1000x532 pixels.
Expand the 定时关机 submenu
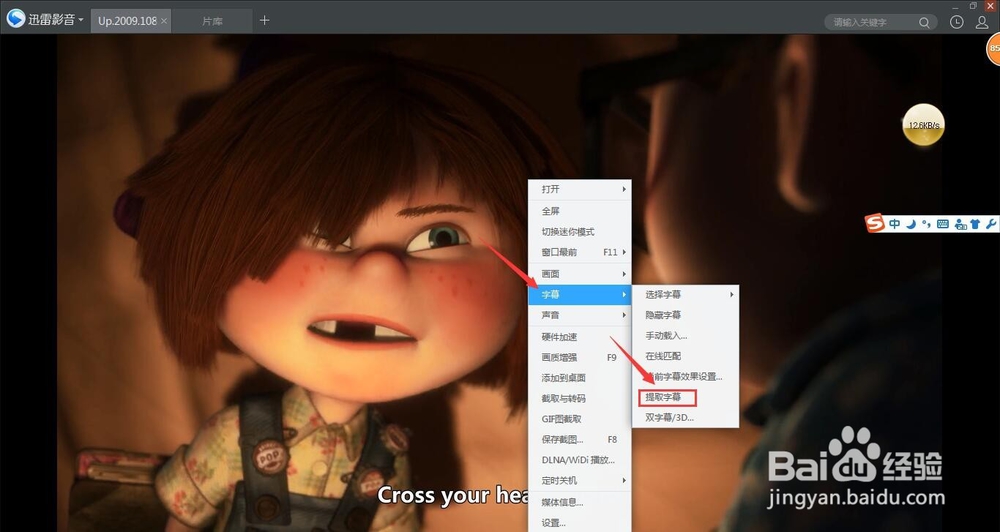(x=580, y=480)
